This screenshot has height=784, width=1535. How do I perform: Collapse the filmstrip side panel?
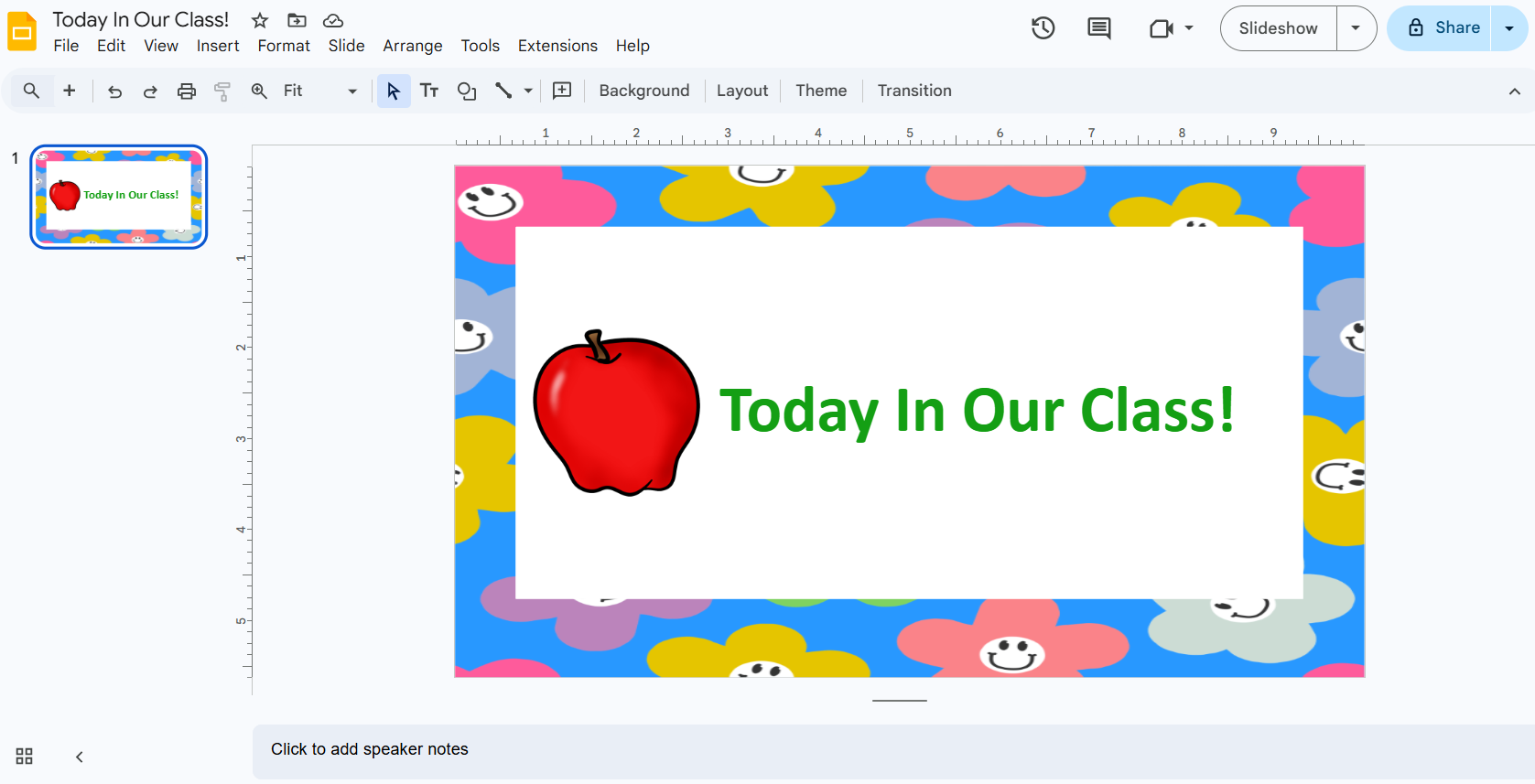pyautogui.click(x=80, y=757)
